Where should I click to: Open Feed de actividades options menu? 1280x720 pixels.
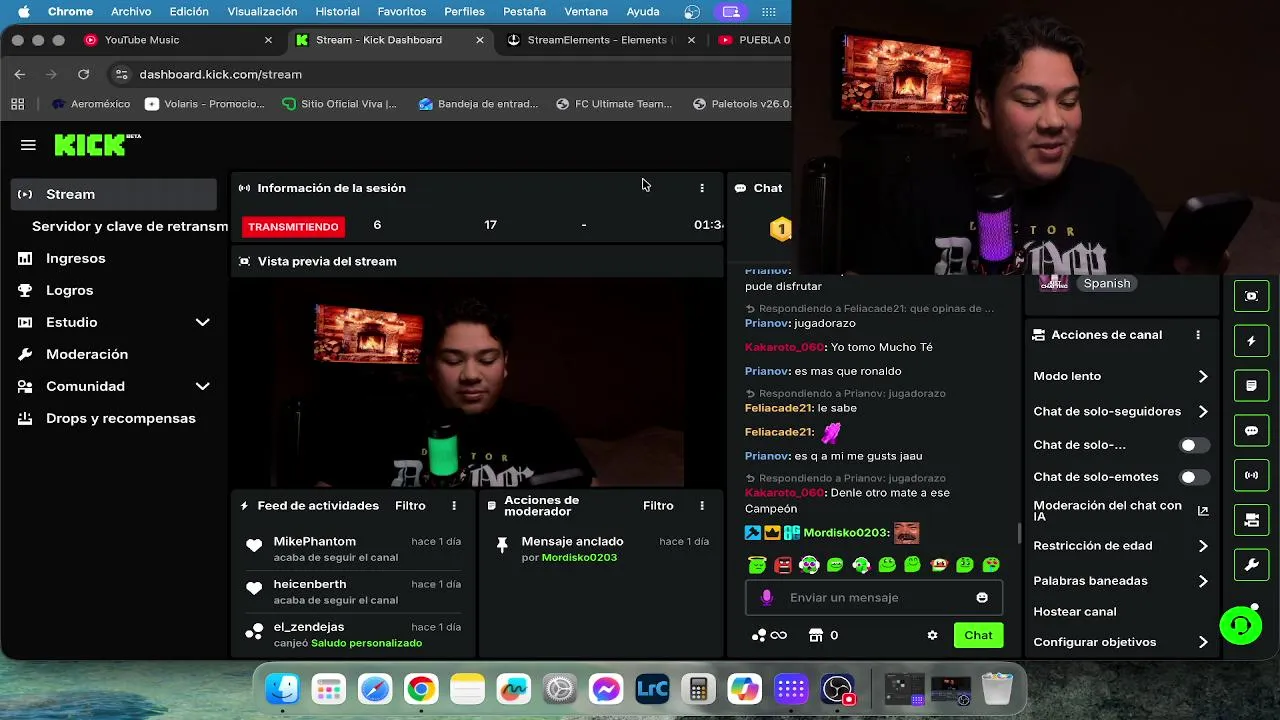pos(454,506)
